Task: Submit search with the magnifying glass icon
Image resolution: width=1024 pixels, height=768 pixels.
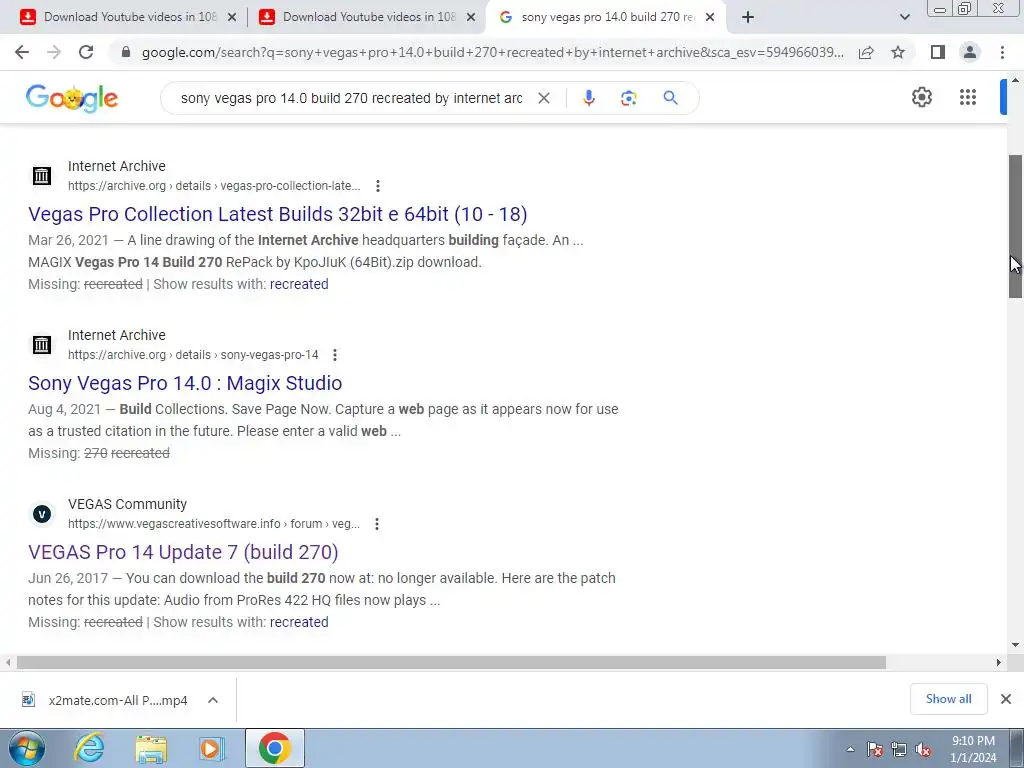Action: [670, 98]
